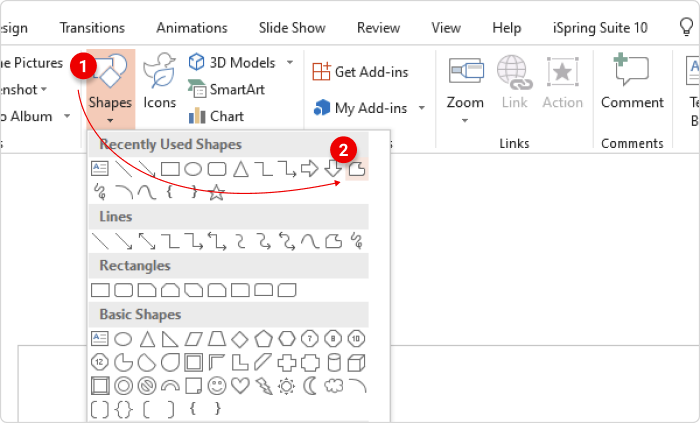Select the Sun shape
700x423 pixels.
pyautogui.click(x=287, y=386)
